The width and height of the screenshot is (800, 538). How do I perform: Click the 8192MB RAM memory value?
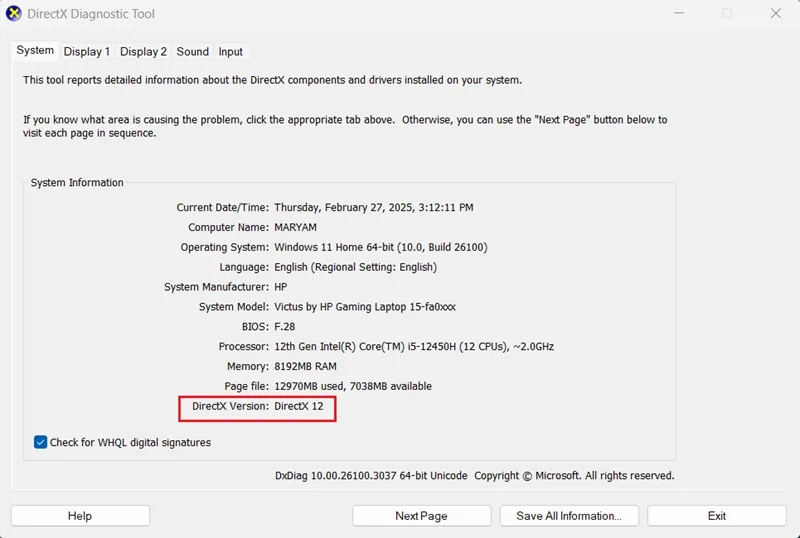[305, 366]
